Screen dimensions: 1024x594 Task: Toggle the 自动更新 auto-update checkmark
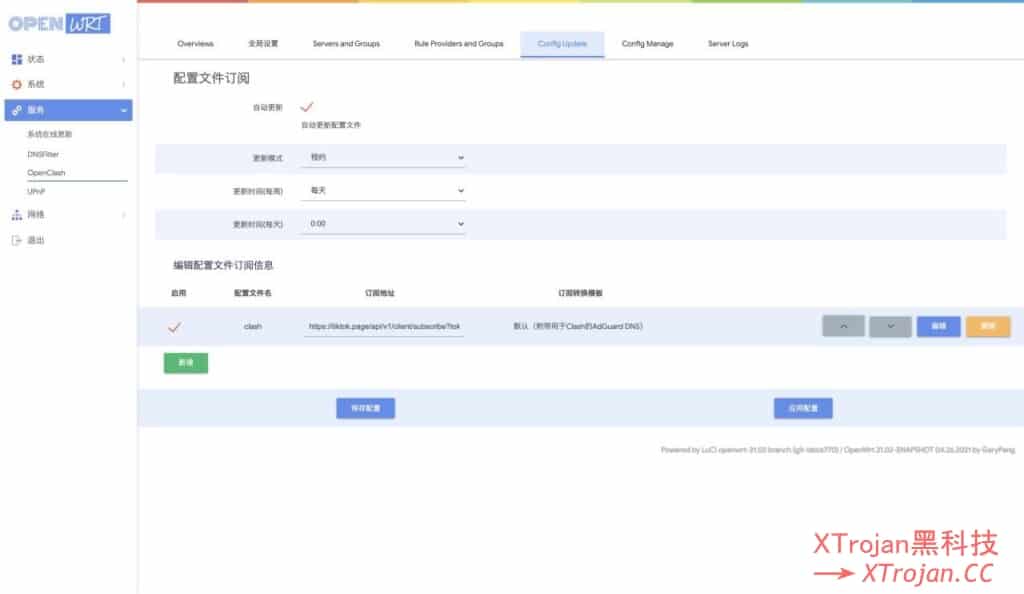pyautogui.click(x=307, y=106)
